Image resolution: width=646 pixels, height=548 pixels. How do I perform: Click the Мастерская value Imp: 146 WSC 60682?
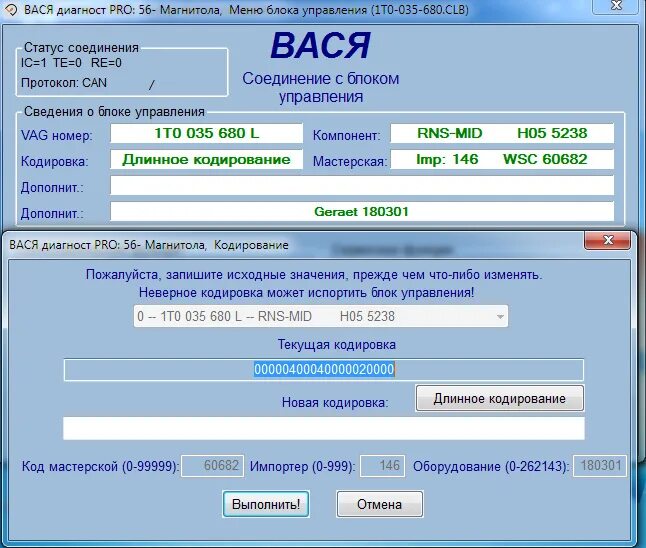[x=502, y=159]
